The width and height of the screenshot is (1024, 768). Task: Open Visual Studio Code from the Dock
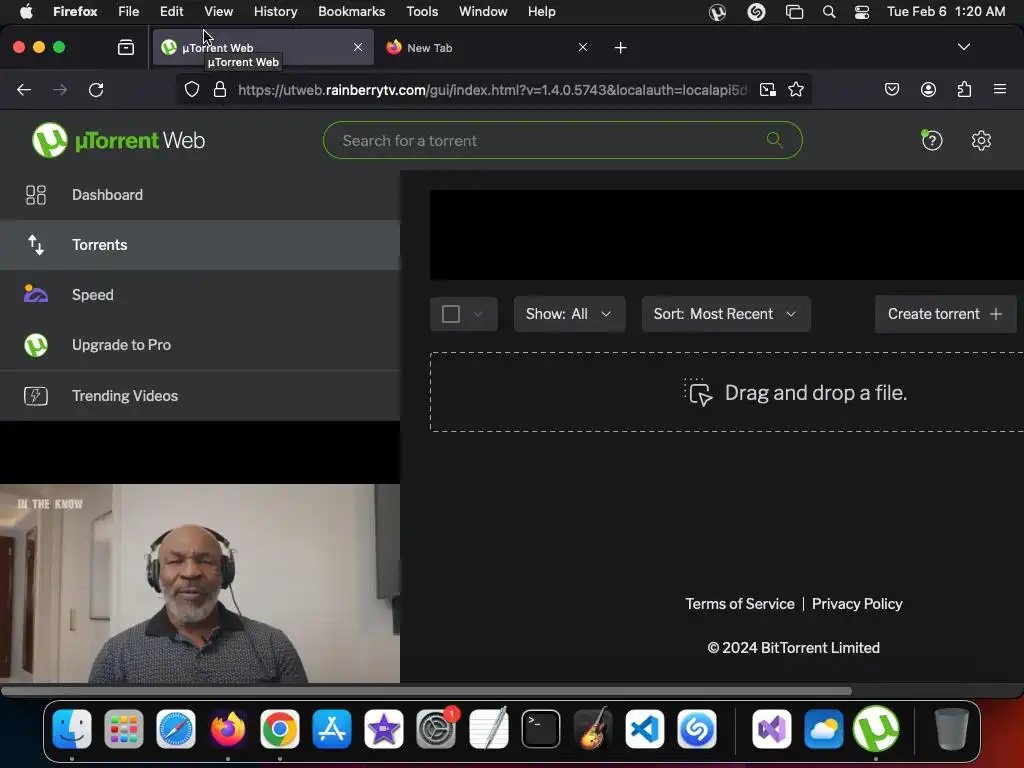(x=645, y=729)
